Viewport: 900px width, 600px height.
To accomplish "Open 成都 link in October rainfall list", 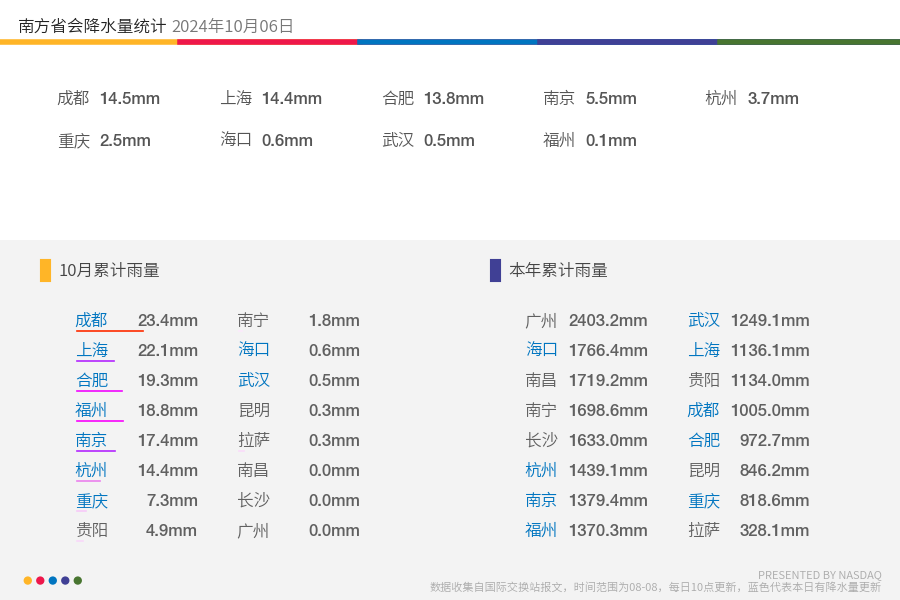I will 91,320.
